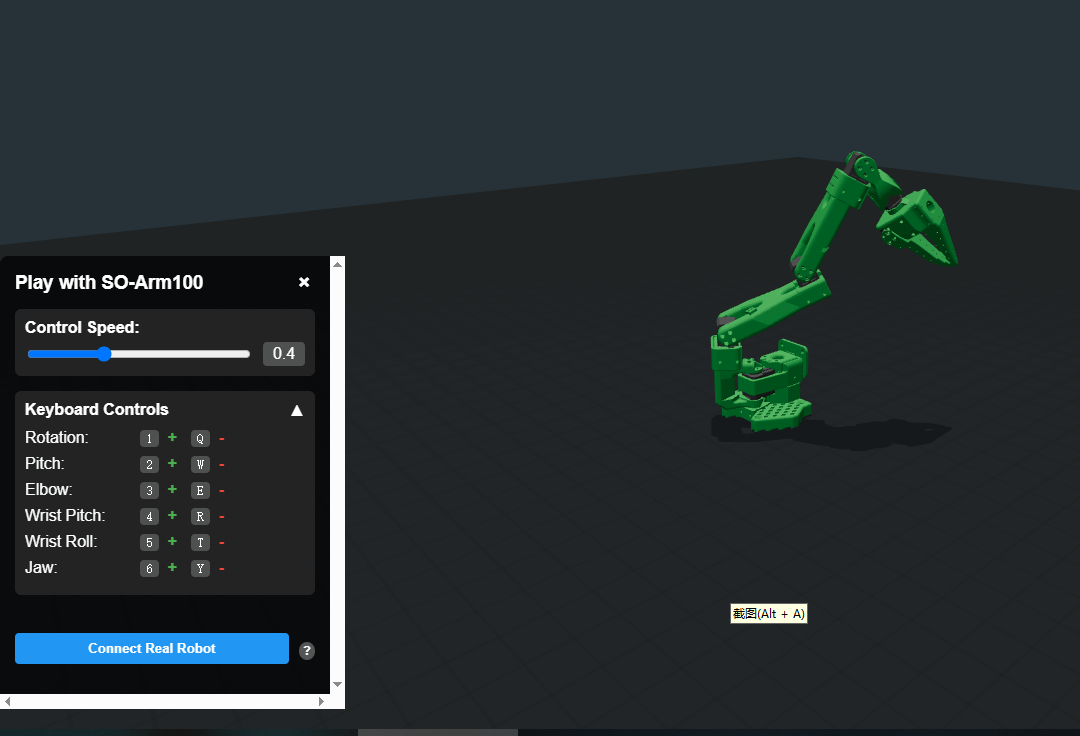Collapse the Keyboard Controls section
Image resolution: width=1080 pixels, height=736 pixels.
[296, 410]
